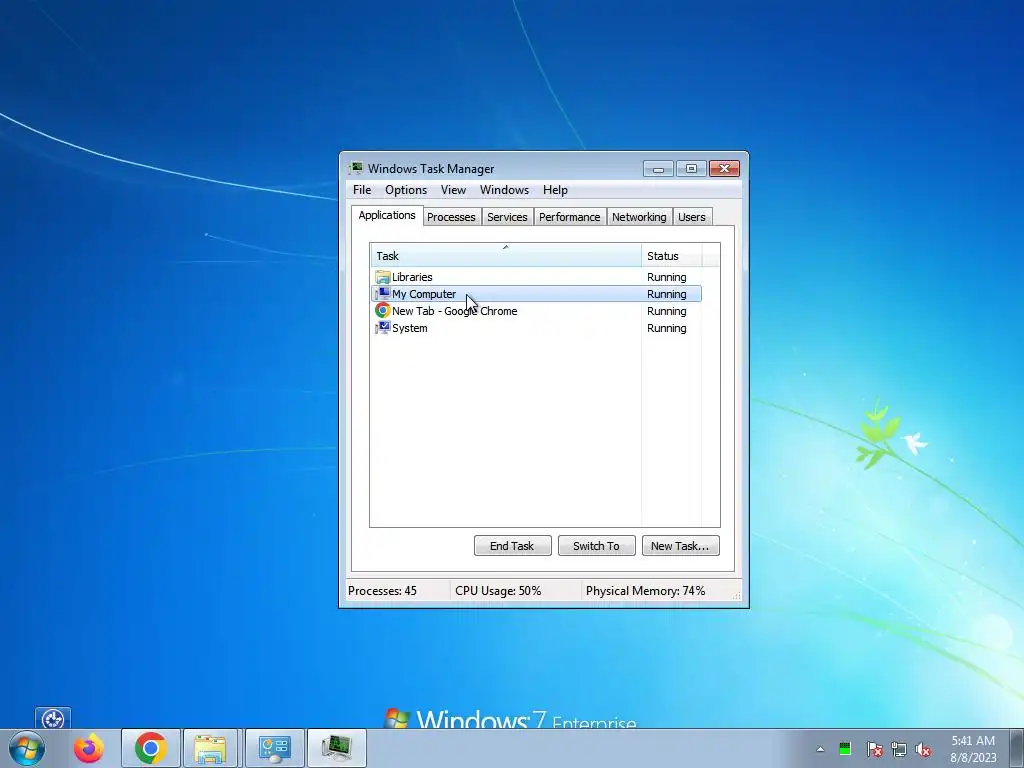
Task: Open the Windows Start button
Action: click(x=27, y=748)
